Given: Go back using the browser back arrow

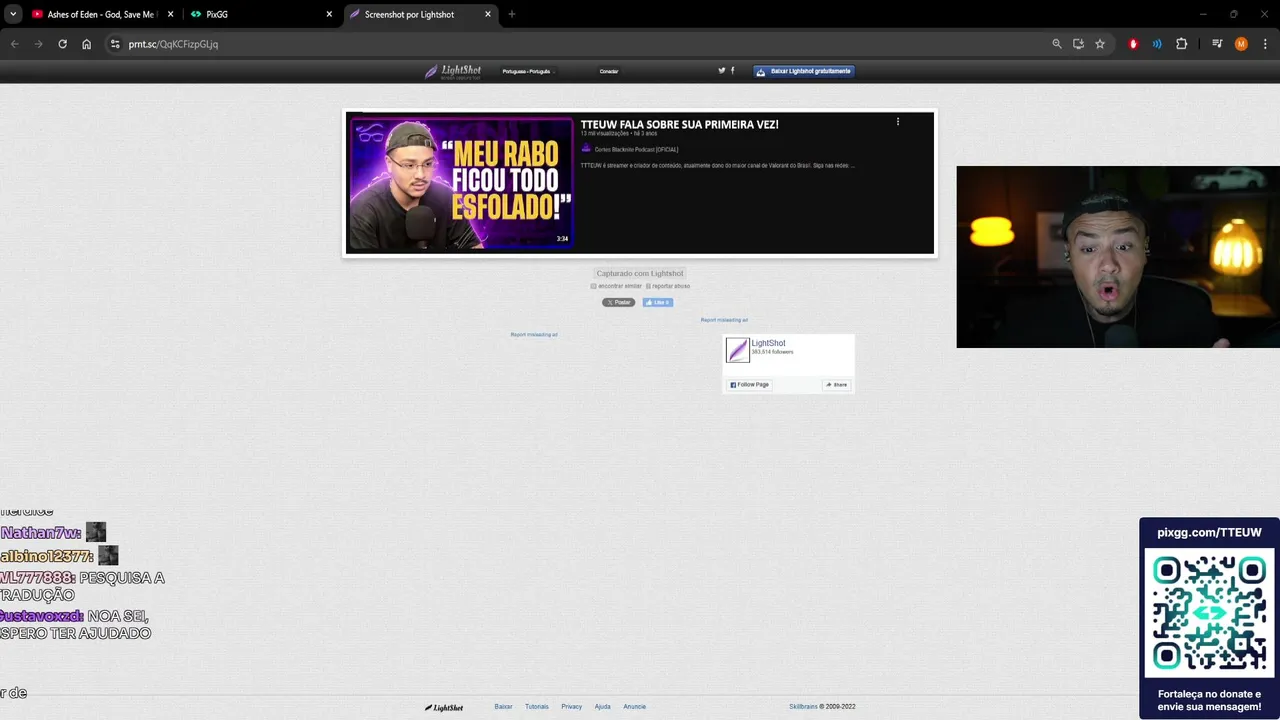Looking at the screenshot, I should tap(14, 44).
